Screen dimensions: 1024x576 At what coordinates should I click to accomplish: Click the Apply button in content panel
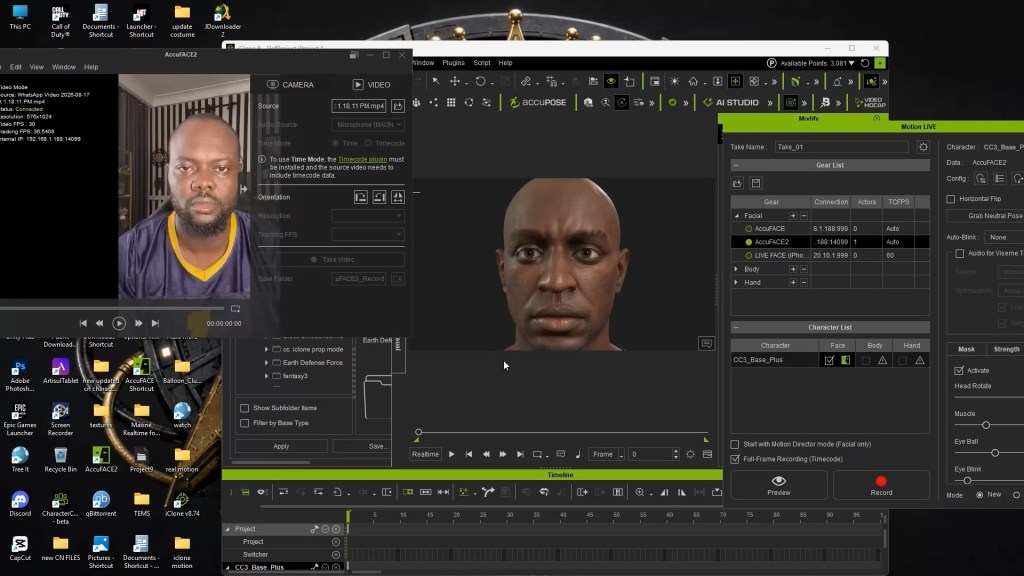[x=281, y=446]
